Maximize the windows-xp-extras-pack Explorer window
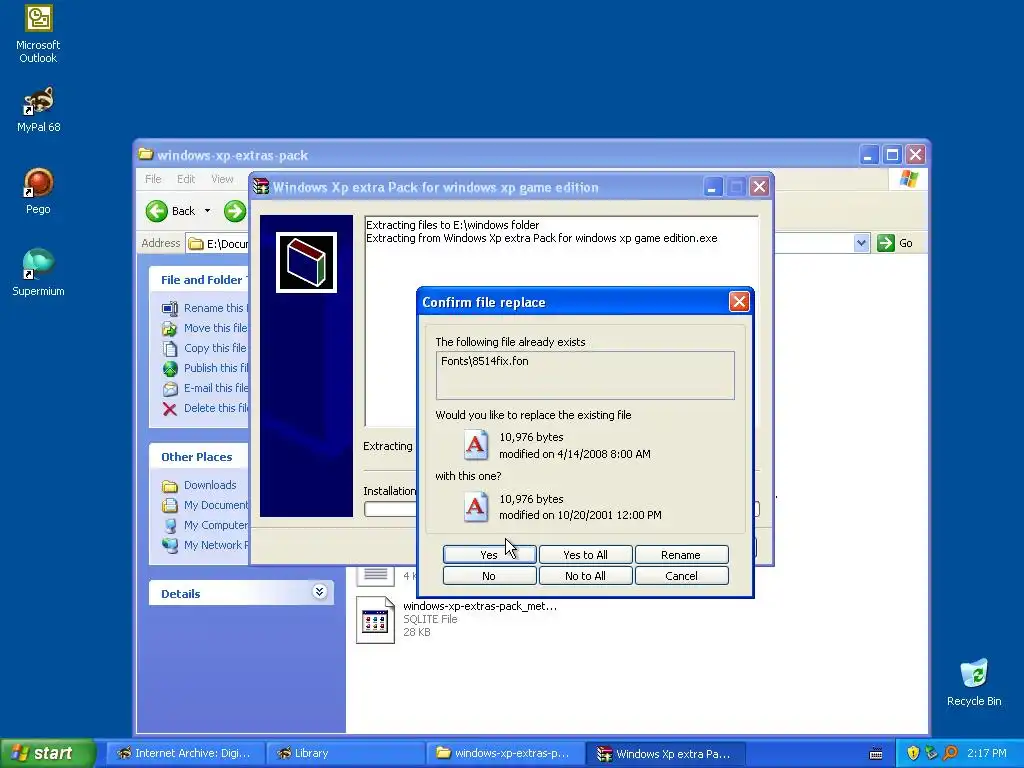This screenshot has height=768, width=1024. click(x=892, y=155)
